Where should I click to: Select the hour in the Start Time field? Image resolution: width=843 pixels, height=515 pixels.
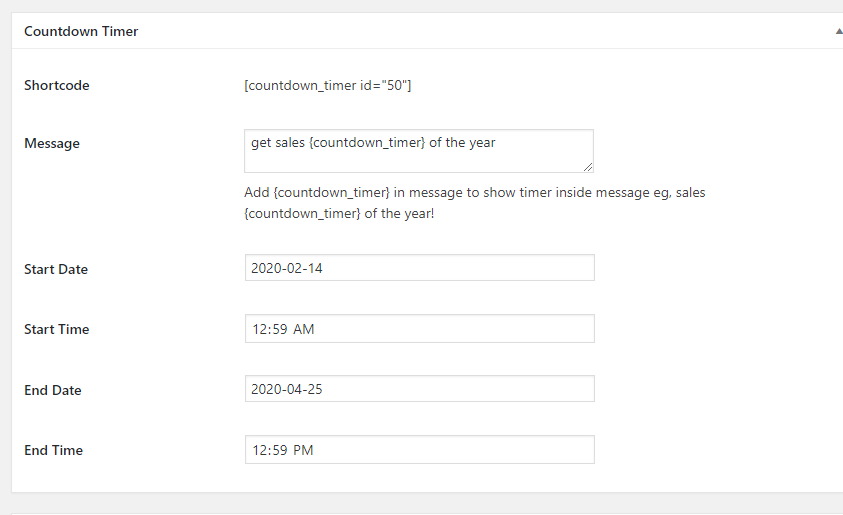point(258,329)
